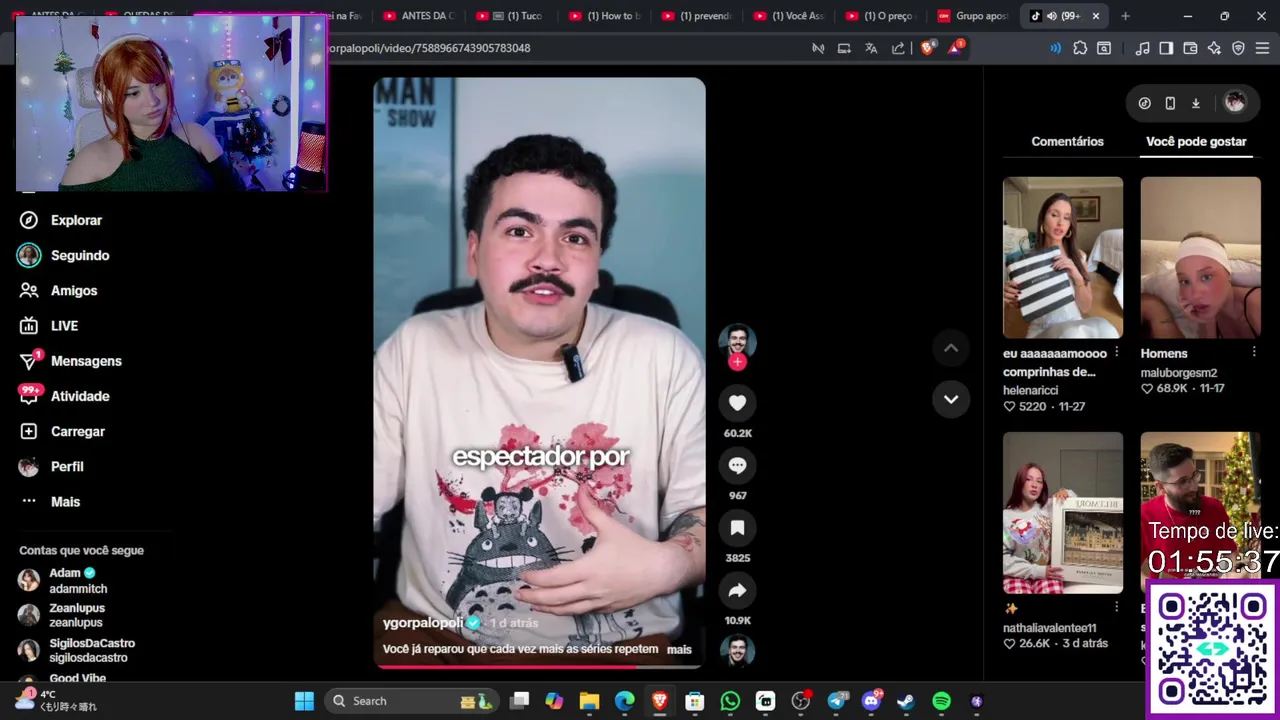Click the video progress bar

(539, 666)
